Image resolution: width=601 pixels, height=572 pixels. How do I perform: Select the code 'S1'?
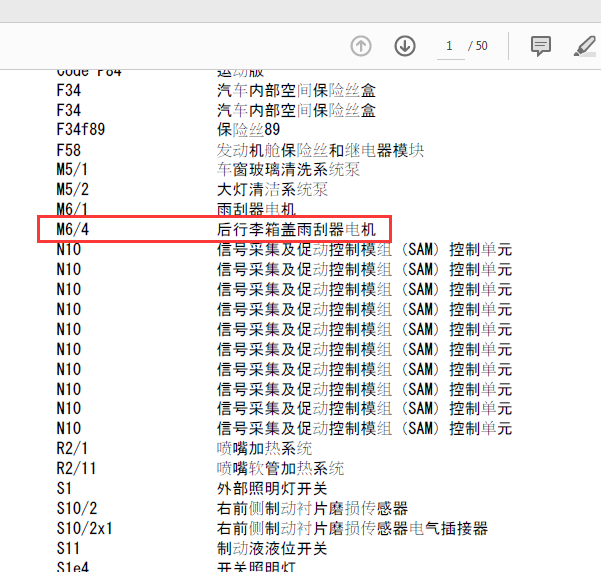(64, 488)
